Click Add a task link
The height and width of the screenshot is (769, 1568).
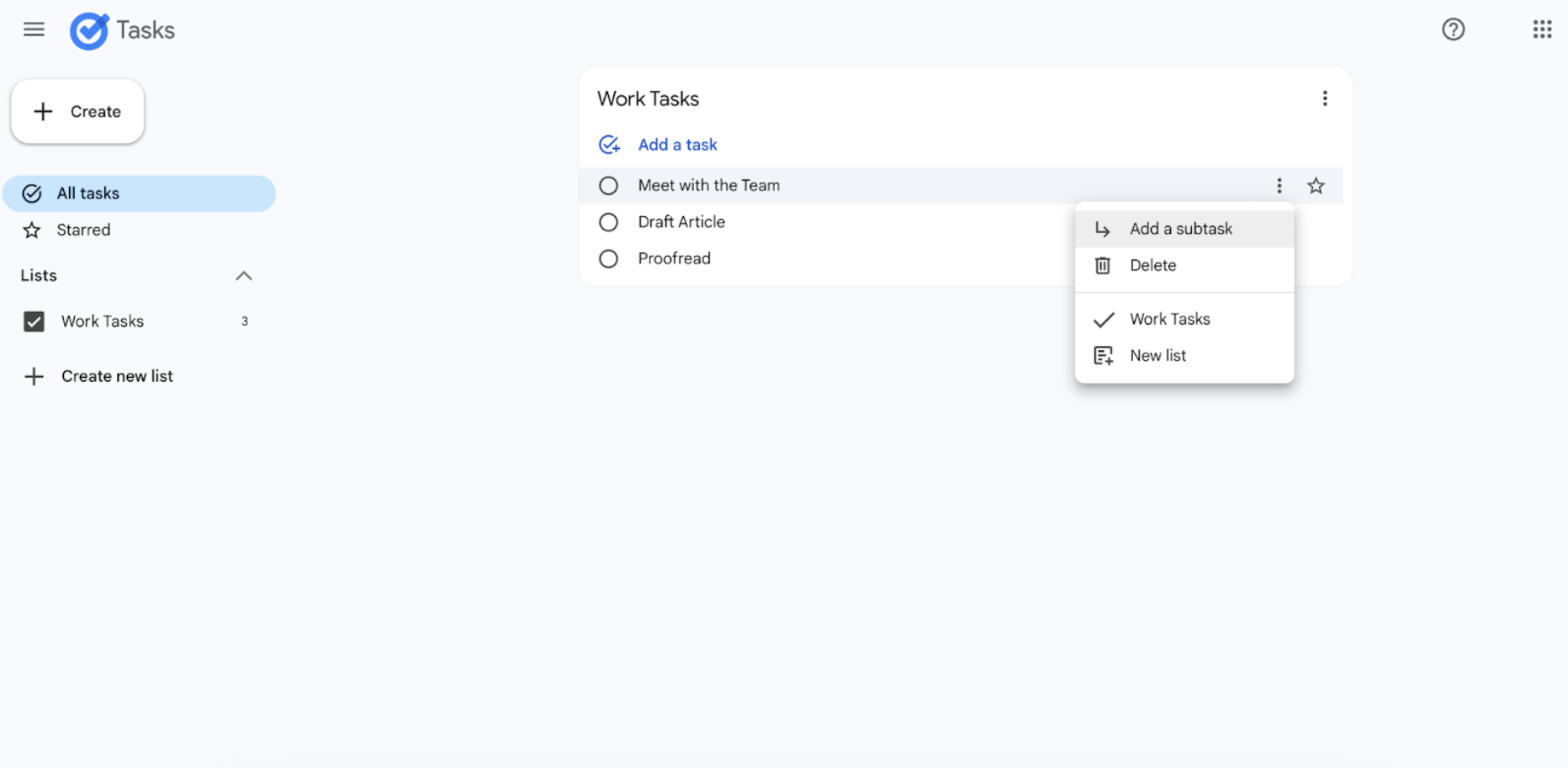(x=677, y=145)
